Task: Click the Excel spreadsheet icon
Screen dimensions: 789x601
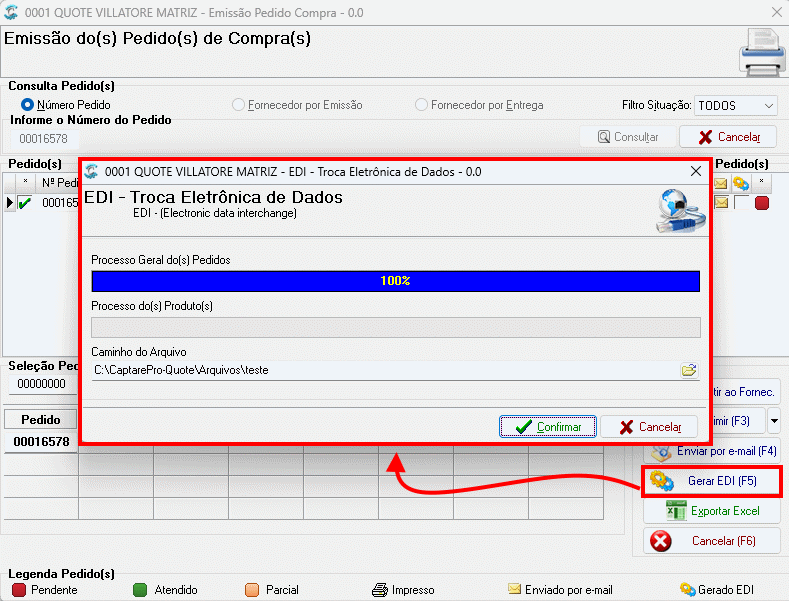Action: point(676,511)
